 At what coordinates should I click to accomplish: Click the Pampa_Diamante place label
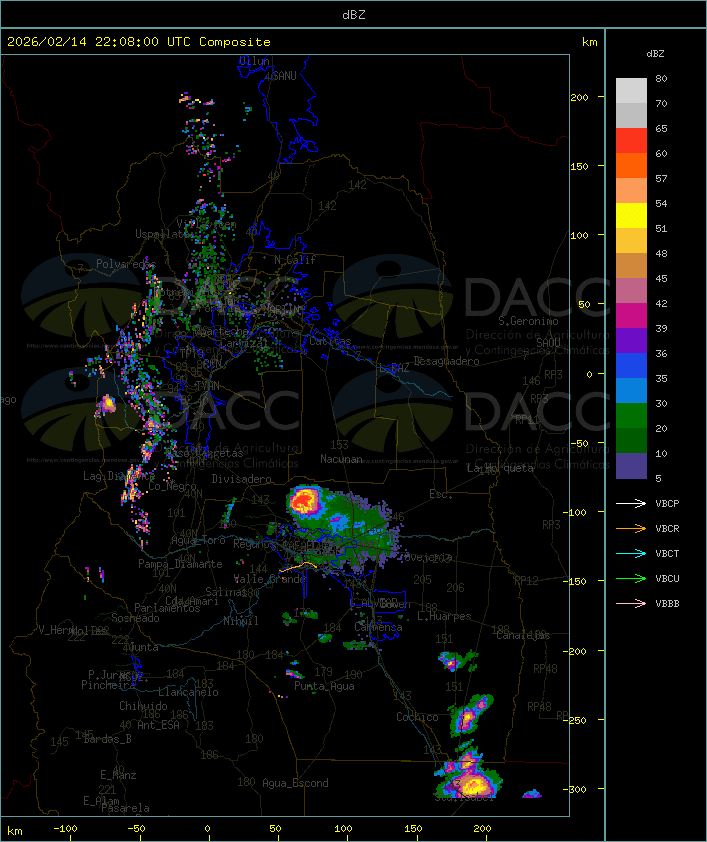coord(180,564)
